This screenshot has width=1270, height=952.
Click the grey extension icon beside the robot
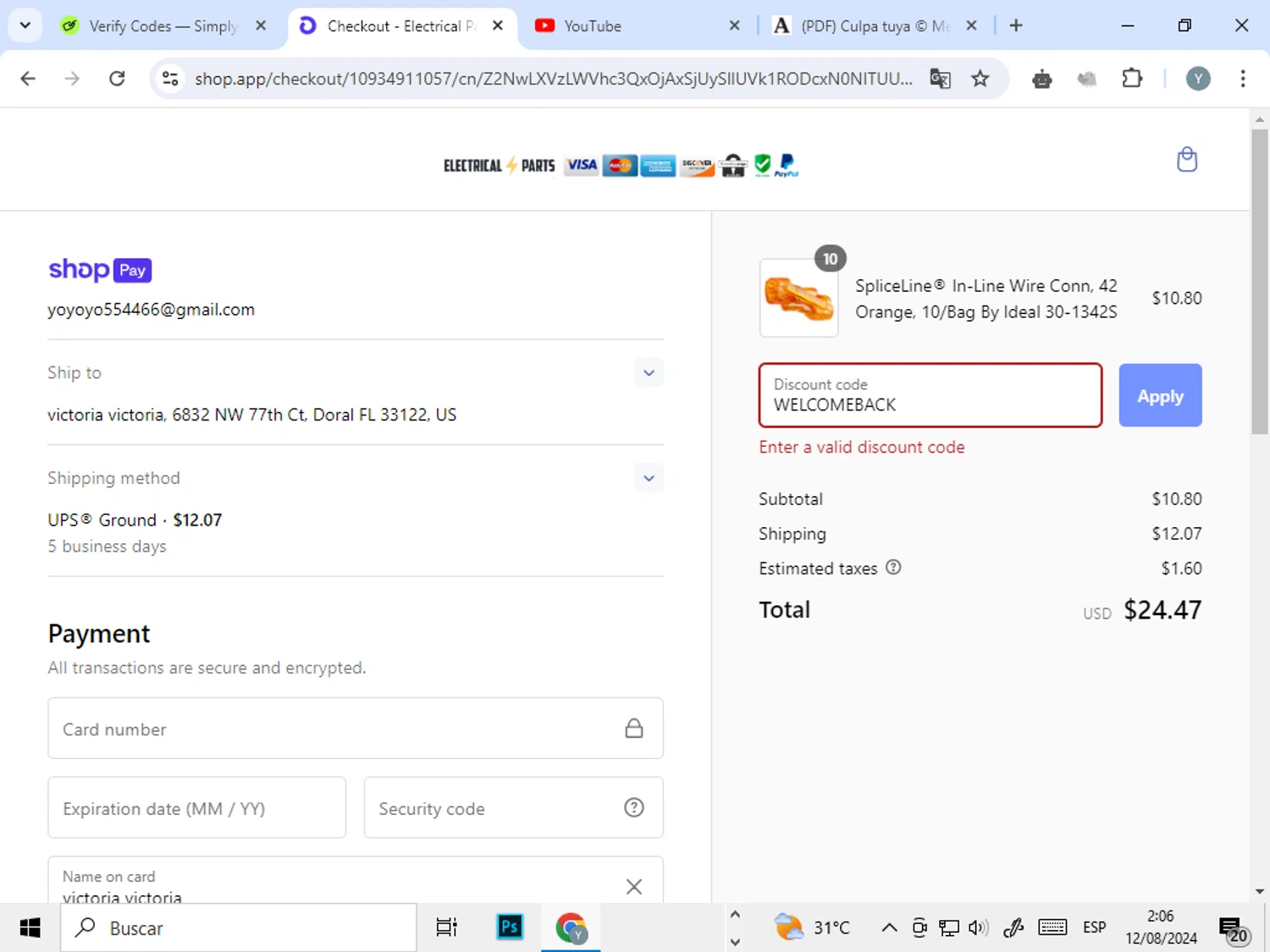click(x=1087, y=79)
